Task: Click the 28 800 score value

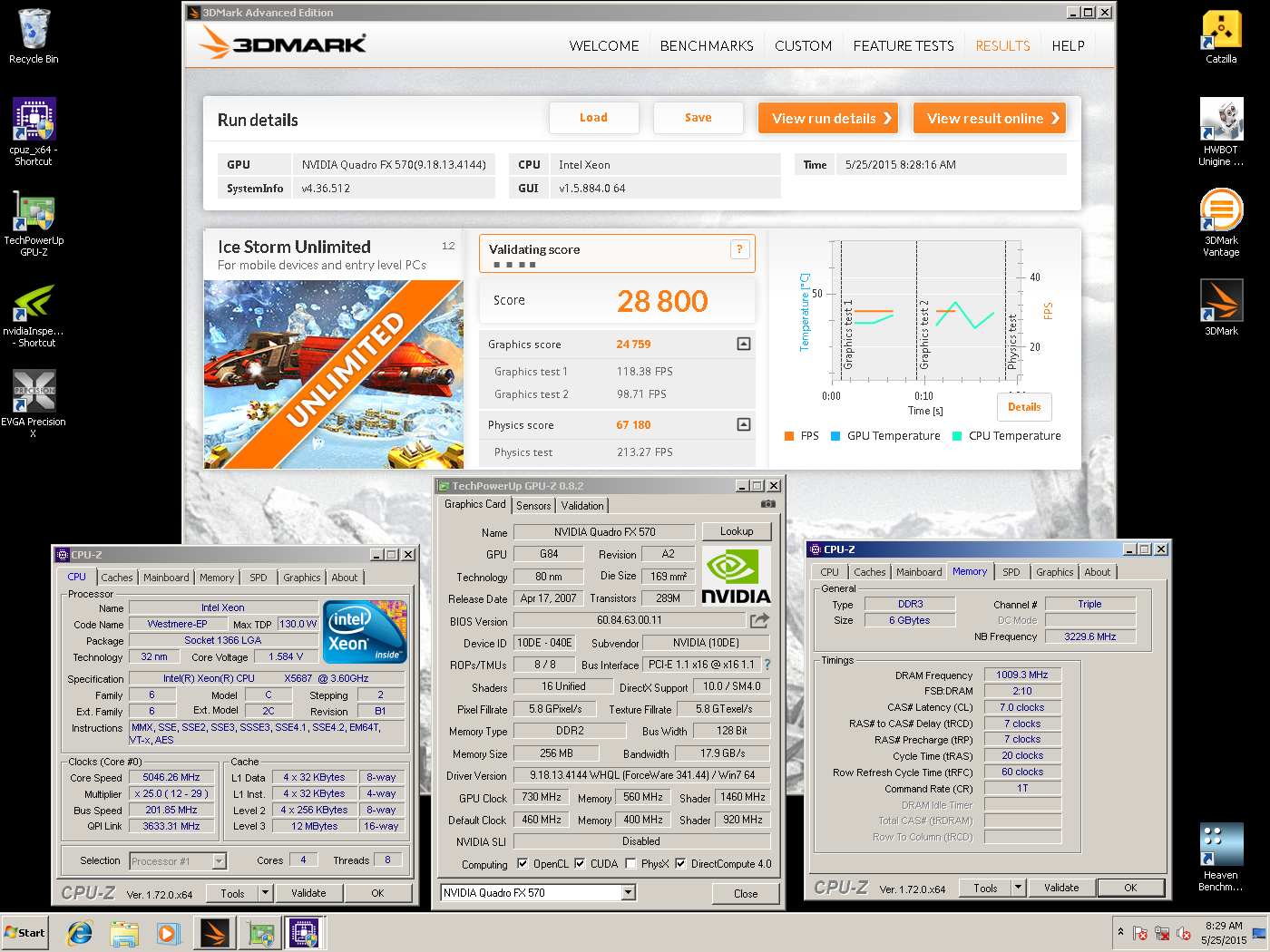Action: [662, 301]
